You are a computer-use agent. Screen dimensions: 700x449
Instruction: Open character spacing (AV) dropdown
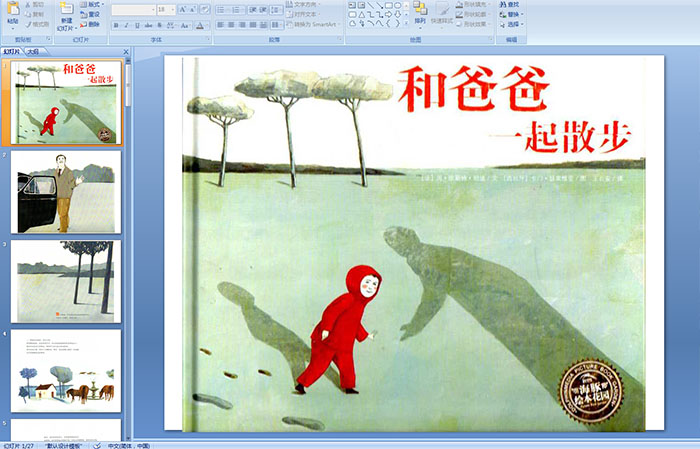tap(172, 25)
